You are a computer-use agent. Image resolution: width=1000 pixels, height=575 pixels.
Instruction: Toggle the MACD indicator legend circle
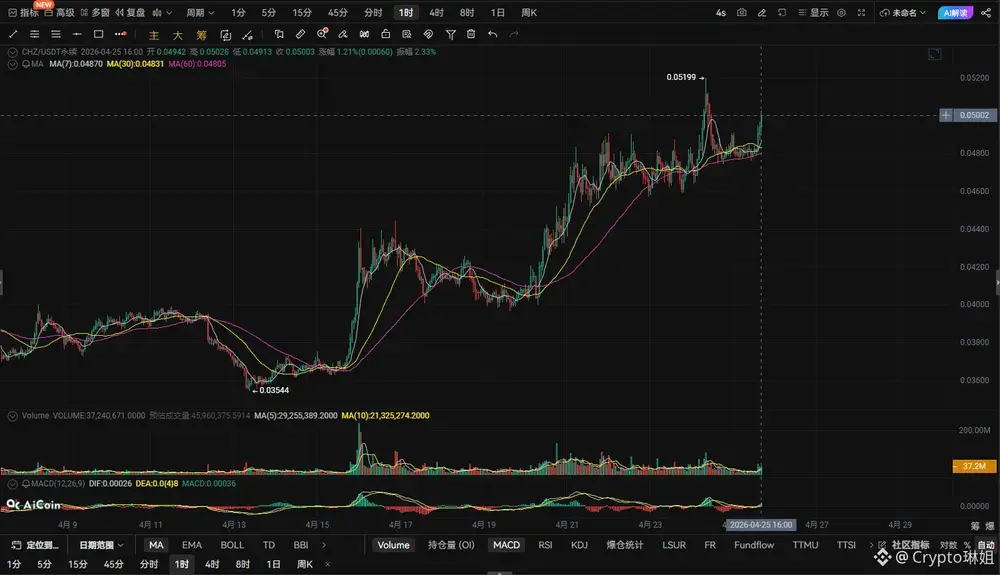pyautogui.click(x=12, y=484)
